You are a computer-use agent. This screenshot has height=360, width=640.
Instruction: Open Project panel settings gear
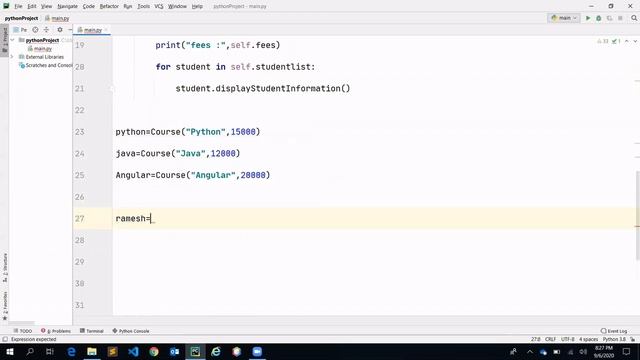pos(60,30)
